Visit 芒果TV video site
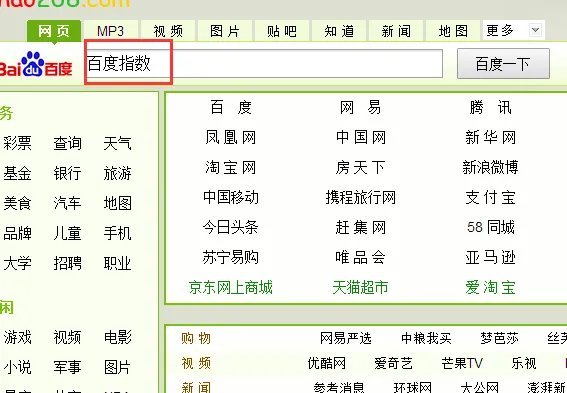Image resolution: width=567 pixels, height=393 pixels. tap(462, 363)
